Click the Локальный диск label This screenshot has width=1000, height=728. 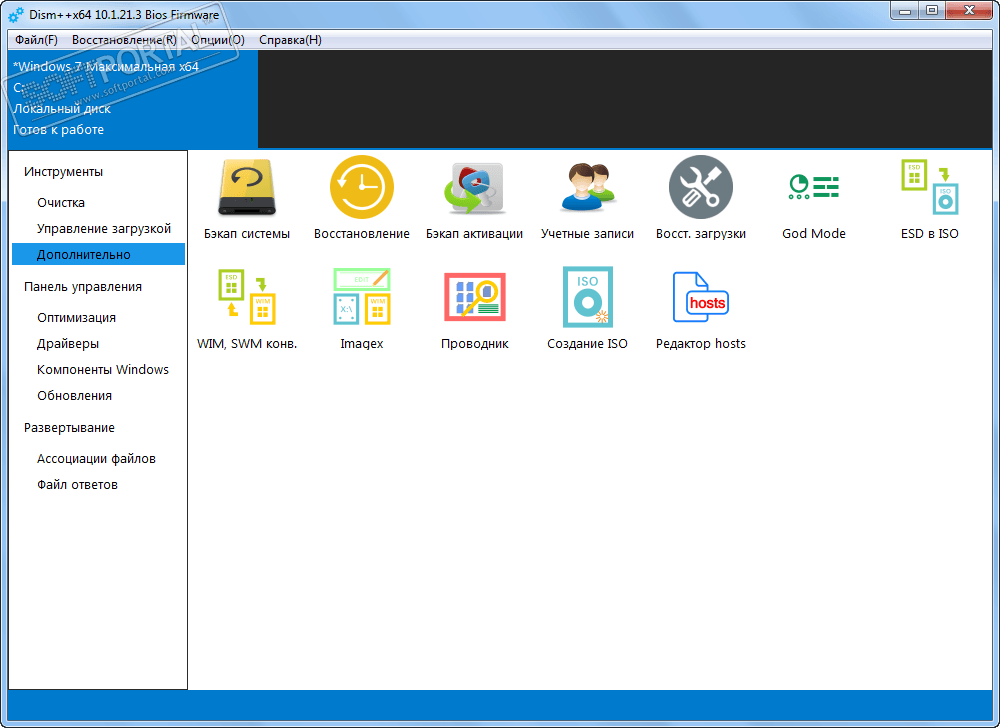click(x=62, y=108)
